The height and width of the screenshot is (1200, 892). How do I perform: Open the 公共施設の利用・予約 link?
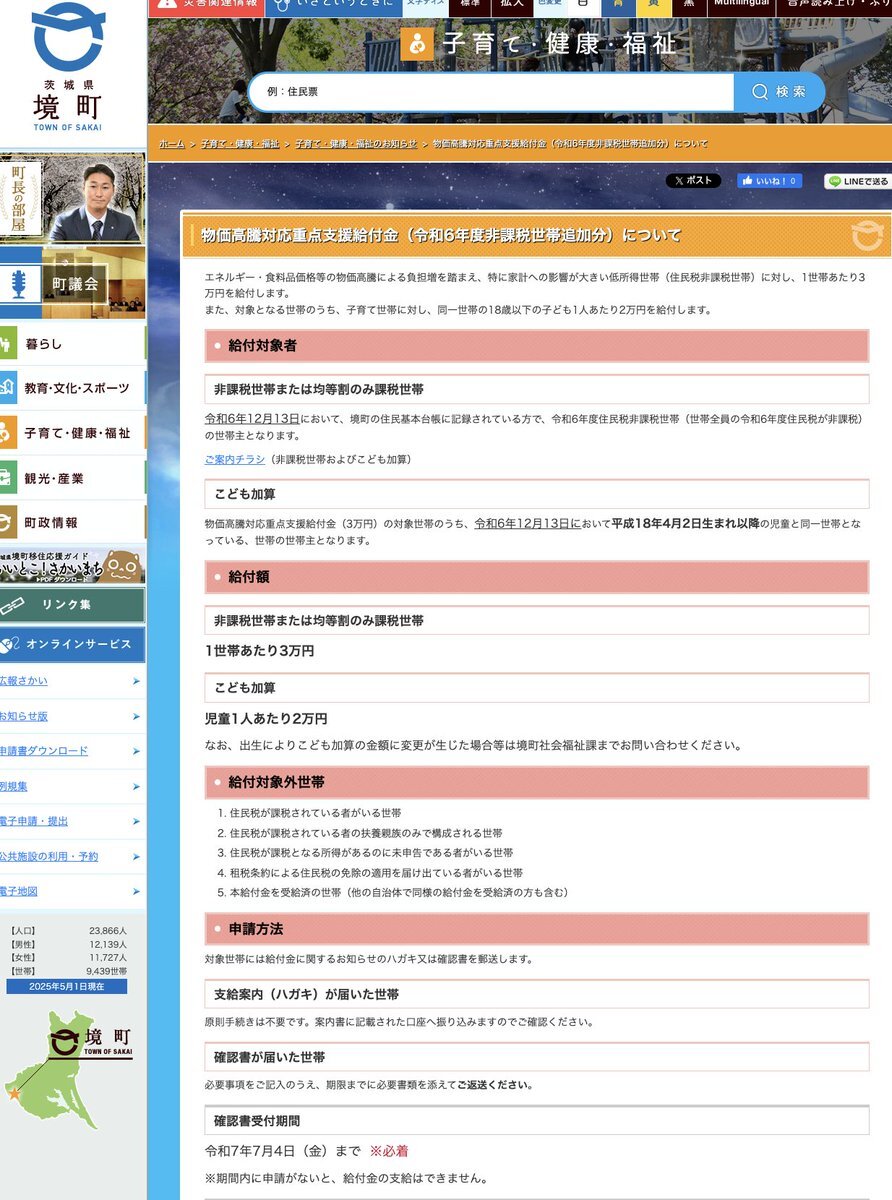click(x=49, y=856)
